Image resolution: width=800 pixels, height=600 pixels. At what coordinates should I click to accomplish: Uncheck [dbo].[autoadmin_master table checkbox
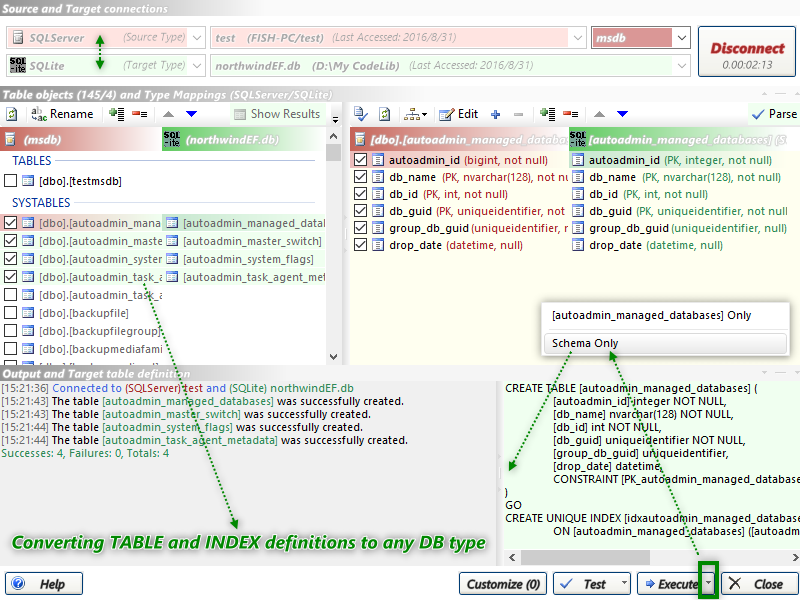[x=10, y=241]
